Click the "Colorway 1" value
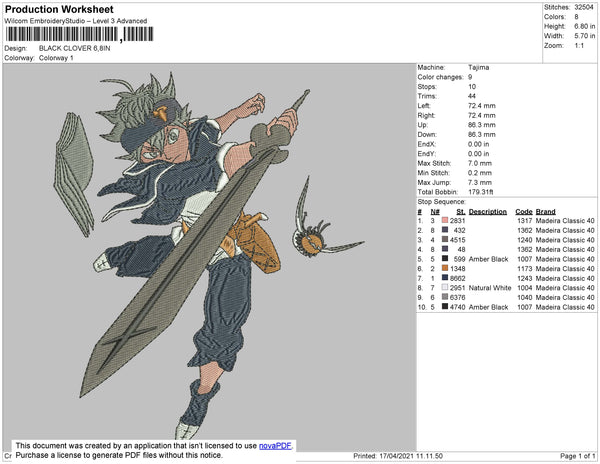Viewport: 600px width, 464px height. click(56, 58)
